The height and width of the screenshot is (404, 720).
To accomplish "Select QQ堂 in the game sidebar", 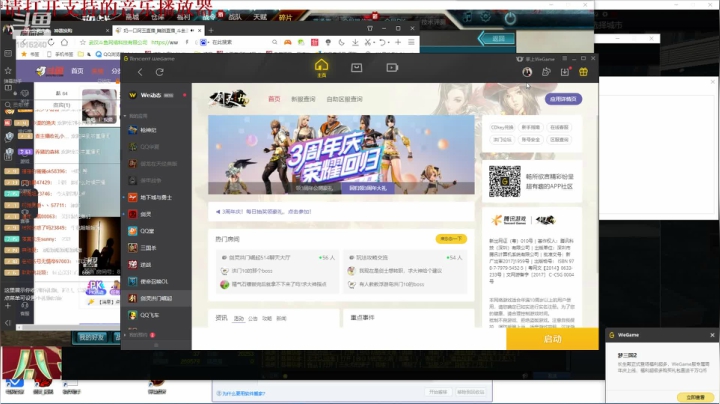I will 156,231.
